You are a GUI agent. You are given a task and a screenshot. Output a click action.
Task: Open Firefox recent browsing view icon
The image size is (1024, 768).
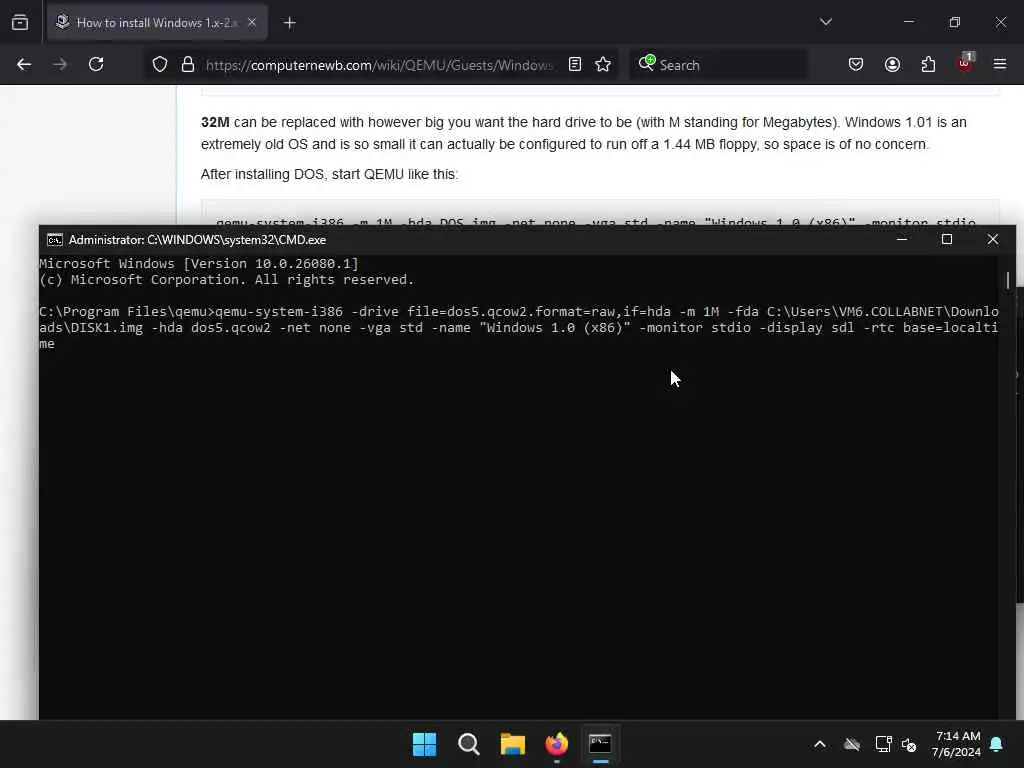pyautogui.click(x=20, y=23)
